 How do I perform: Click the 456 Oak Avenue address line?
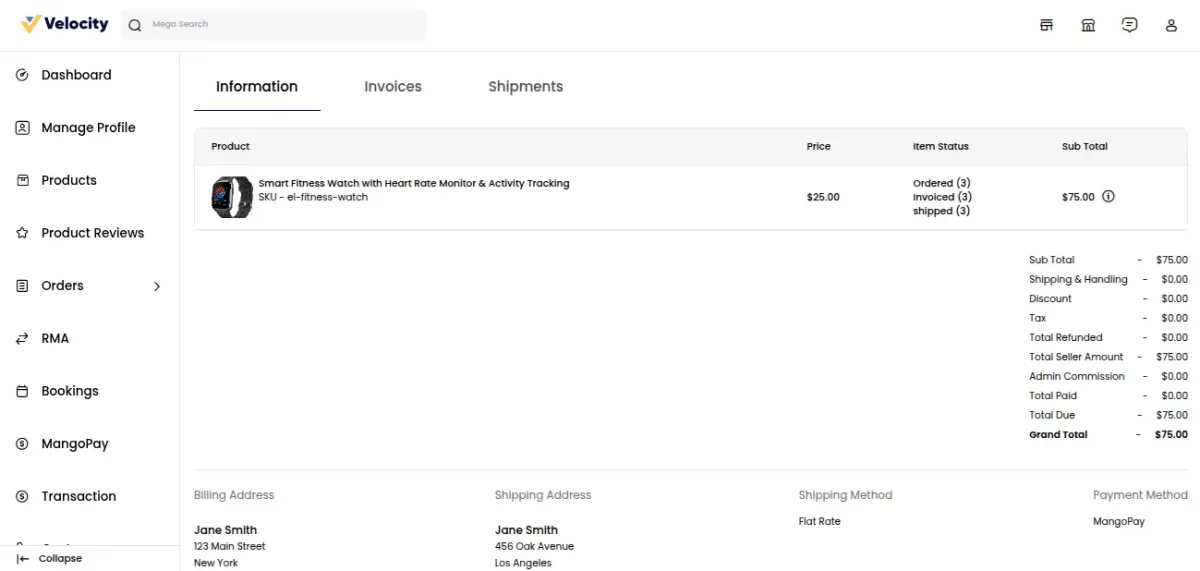(x=534, y=547)
